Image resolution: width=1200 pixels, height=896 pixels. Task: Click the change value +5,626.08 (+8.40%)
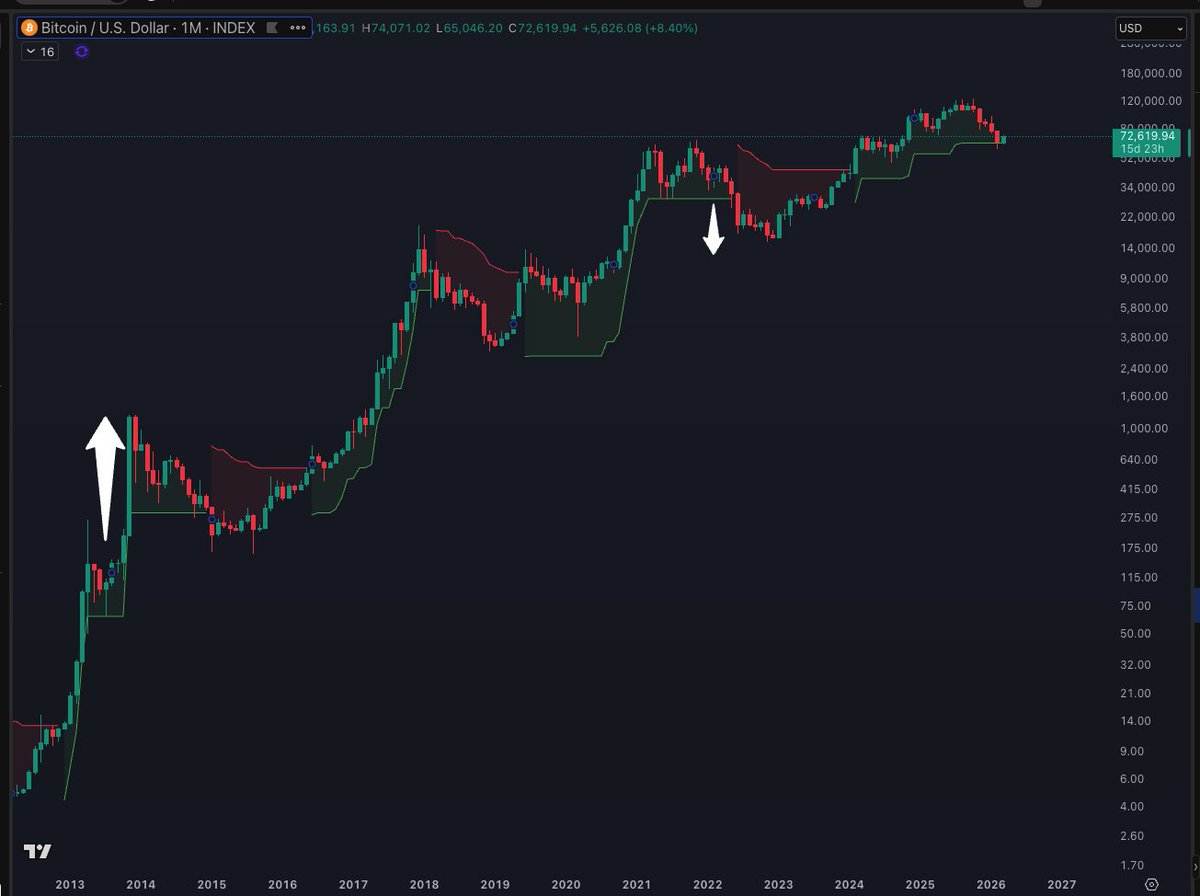pyautogui.click(x=641, y=28)
